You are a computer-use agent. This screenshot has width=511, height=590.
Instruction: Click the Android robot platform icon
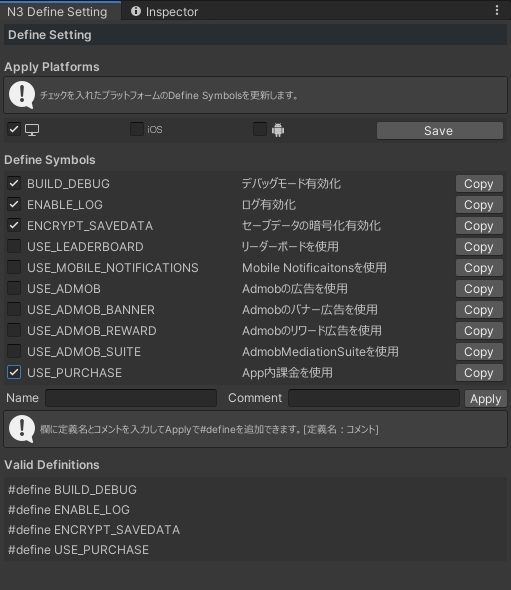(x=278, y=130)
